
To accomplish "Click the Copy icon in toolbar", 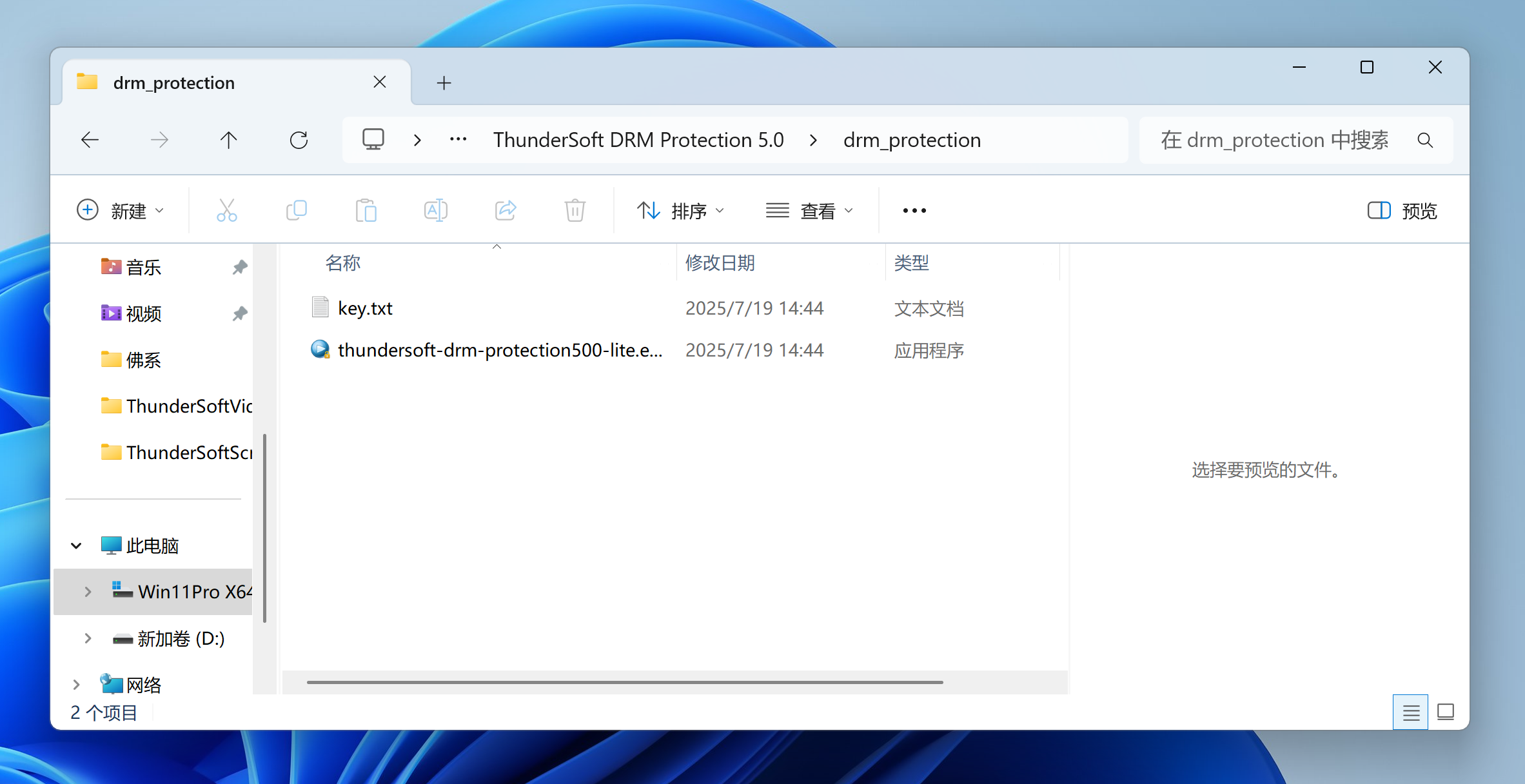I will click(296, 210).
